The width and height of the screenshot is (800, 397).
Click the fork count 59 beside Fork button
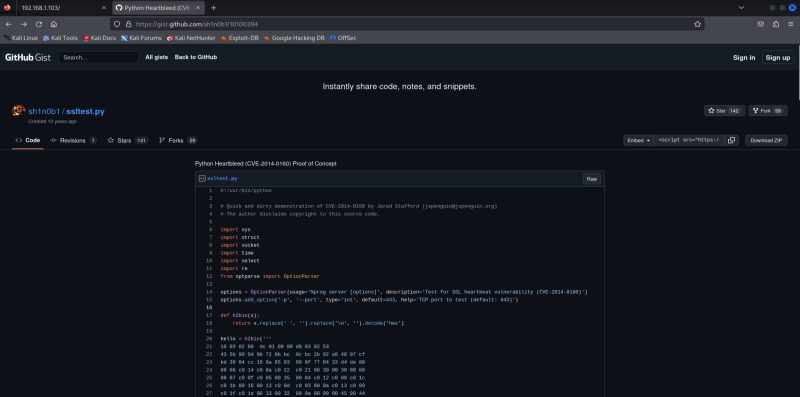778,111
